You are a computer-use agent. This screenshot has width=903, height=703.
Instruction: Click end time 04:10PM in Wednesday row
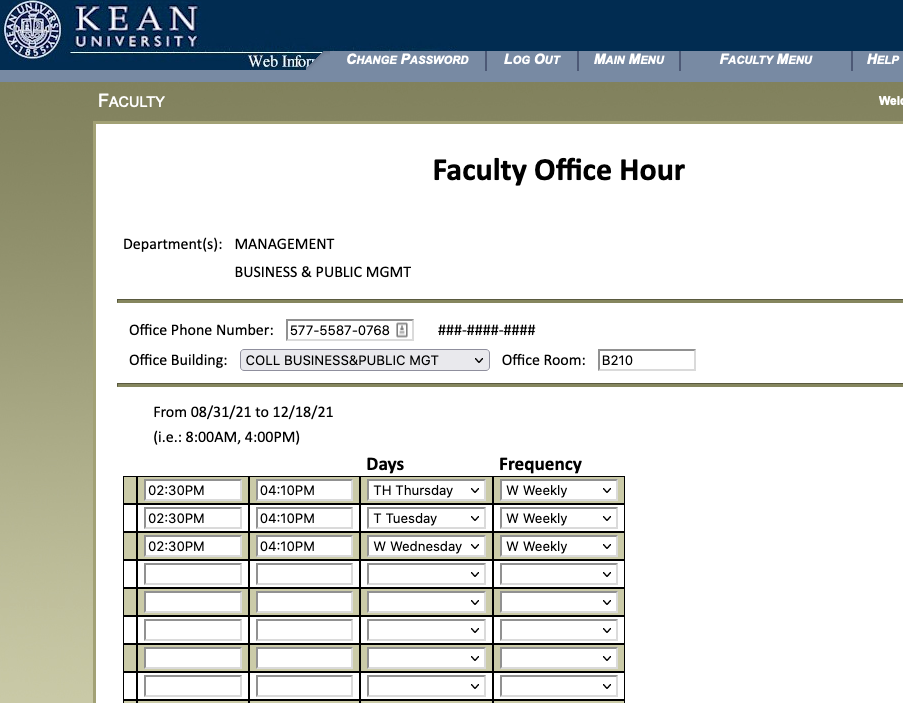[304, 546]
